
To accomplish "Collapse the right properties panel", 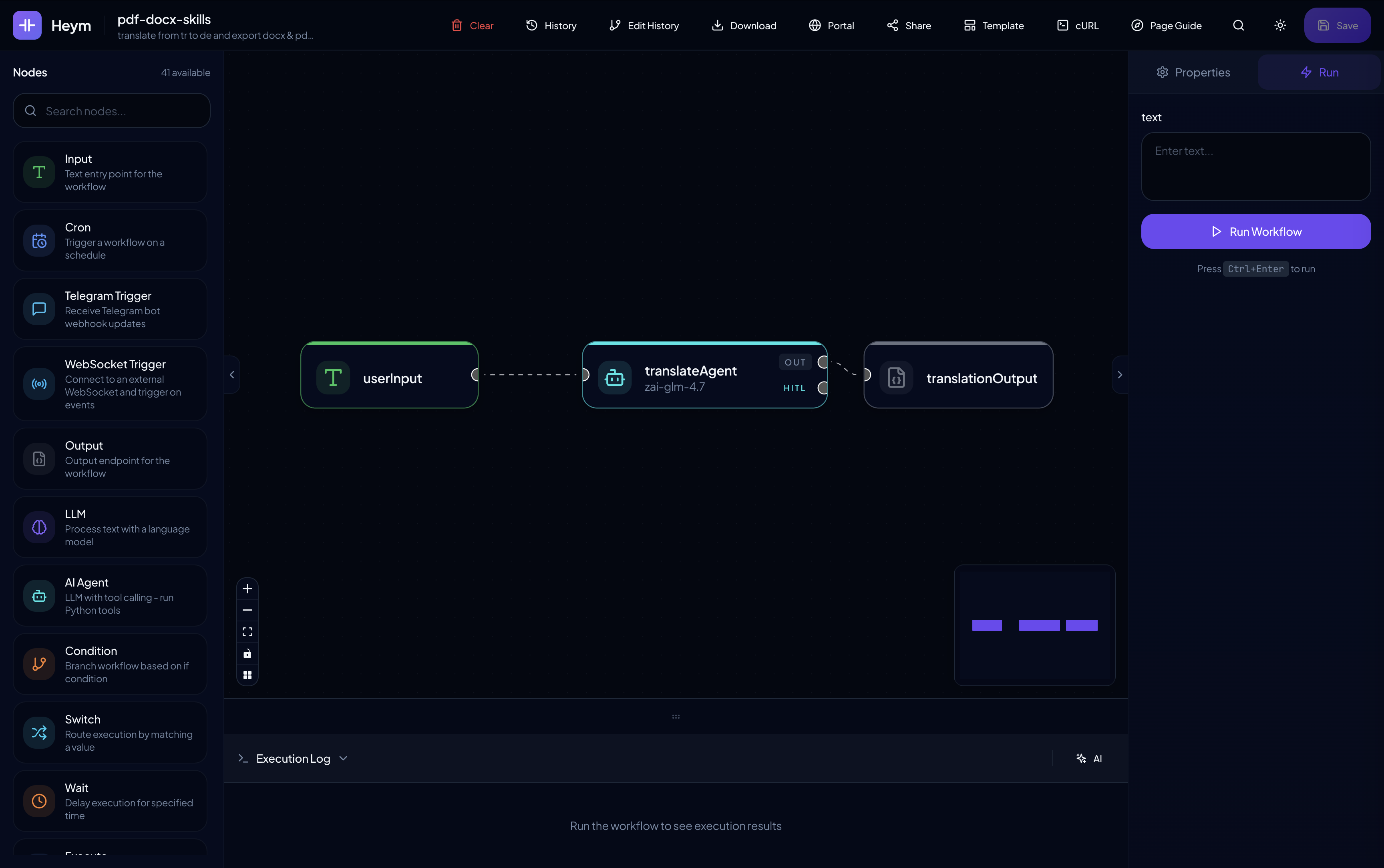I will point(1119,374).
